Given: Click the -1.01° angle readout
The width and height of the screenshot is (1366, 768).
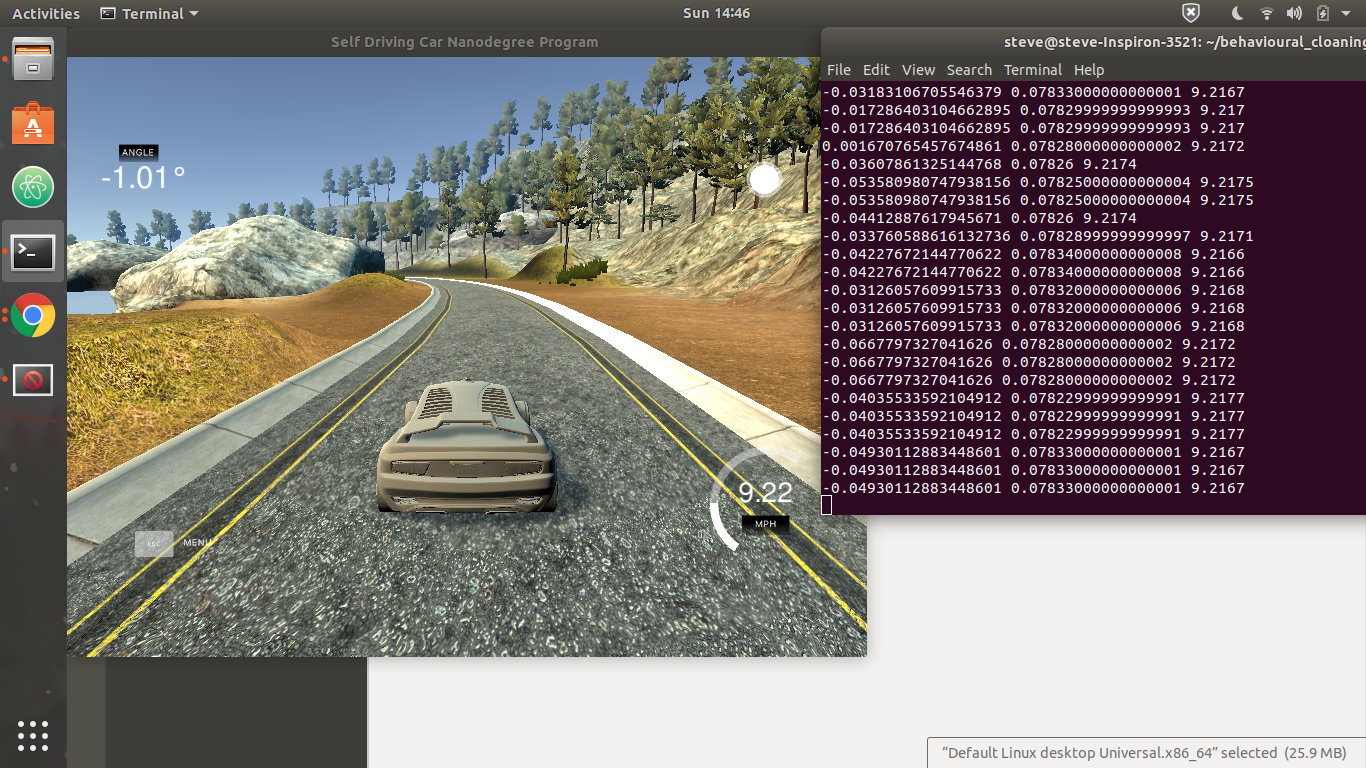Looking at the screenshot, I should [x=143, y=178].
